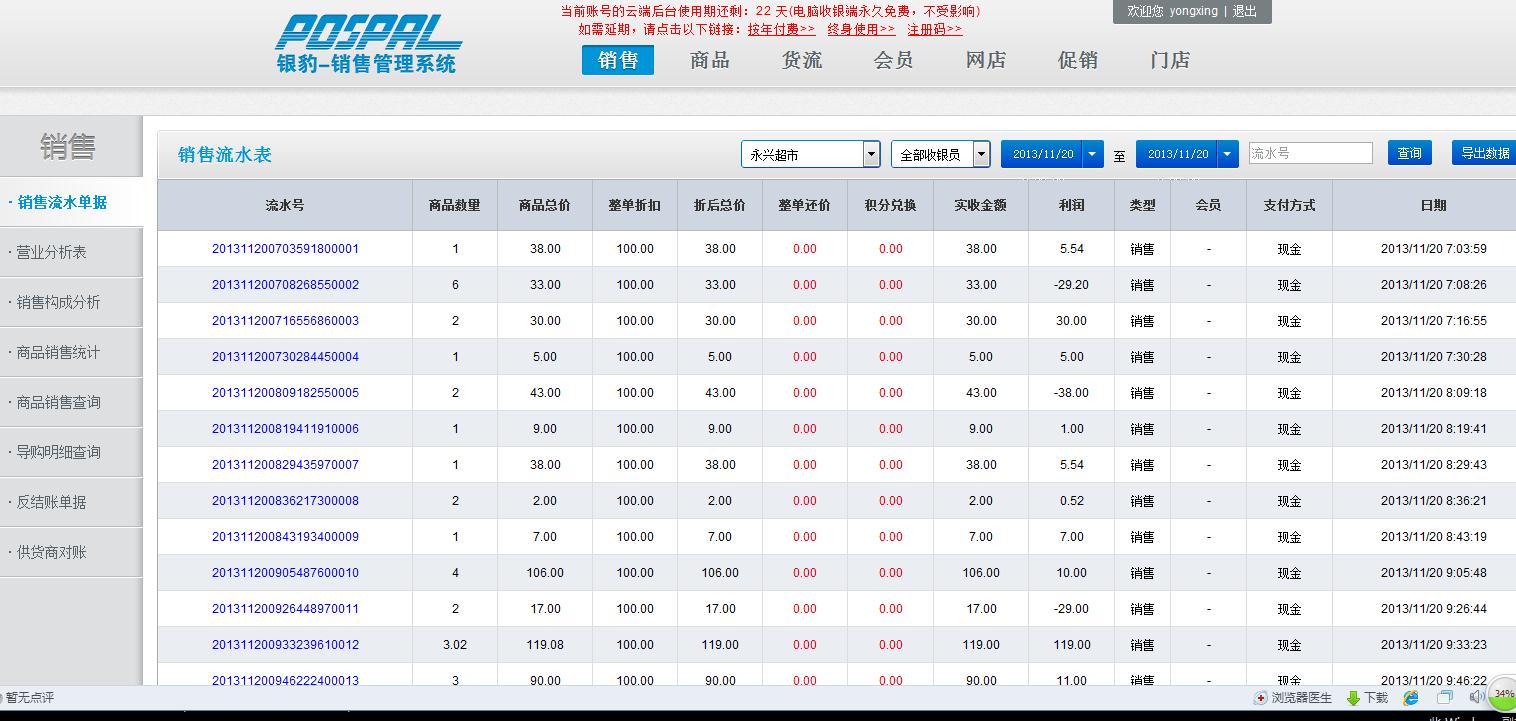Open receipt link 20131120070359180​0001

click(x=285, y=249)
